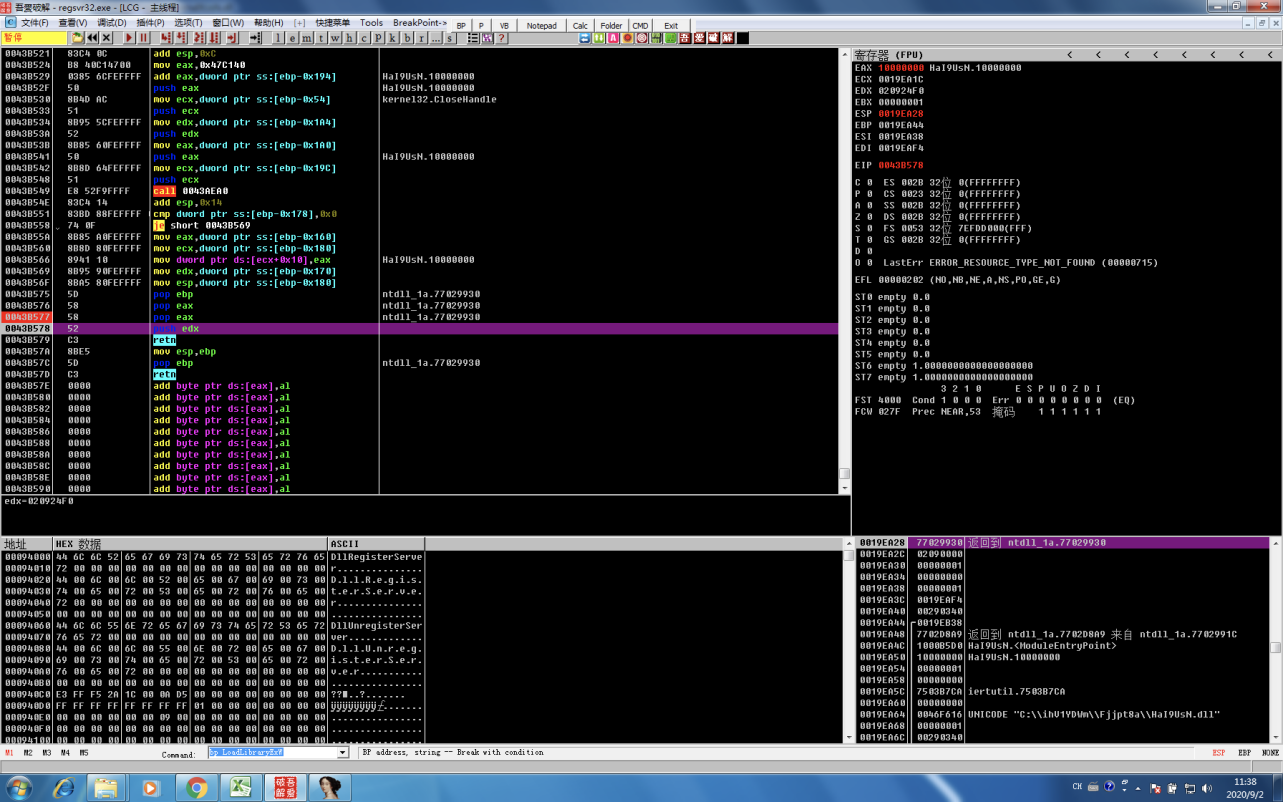
Task: Click the Notepad button
Action: [541, 25]
